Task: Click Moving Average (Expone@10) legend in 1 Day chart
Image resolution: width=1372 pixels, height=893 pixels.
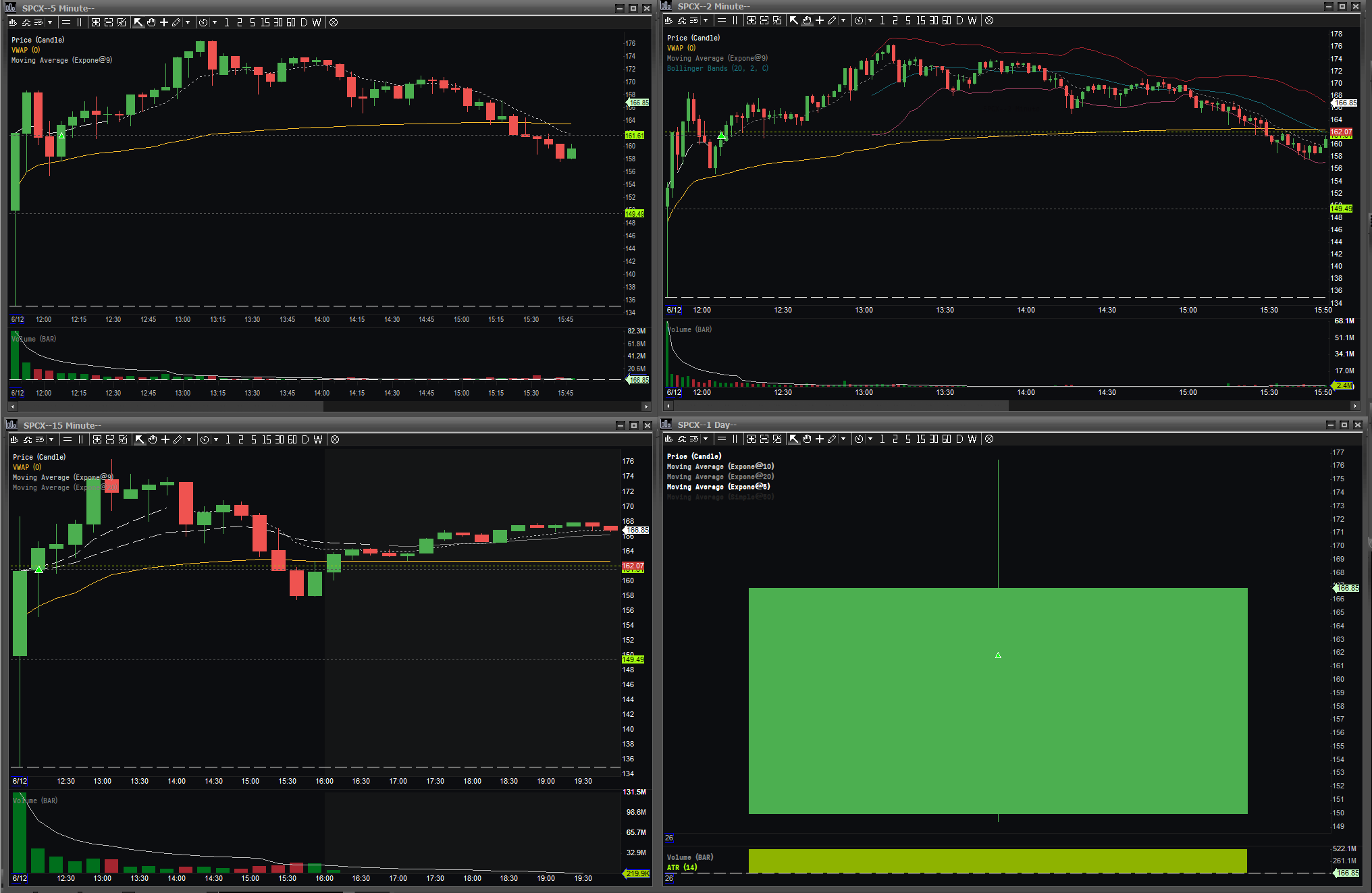Action: click(x=720, y=466)
